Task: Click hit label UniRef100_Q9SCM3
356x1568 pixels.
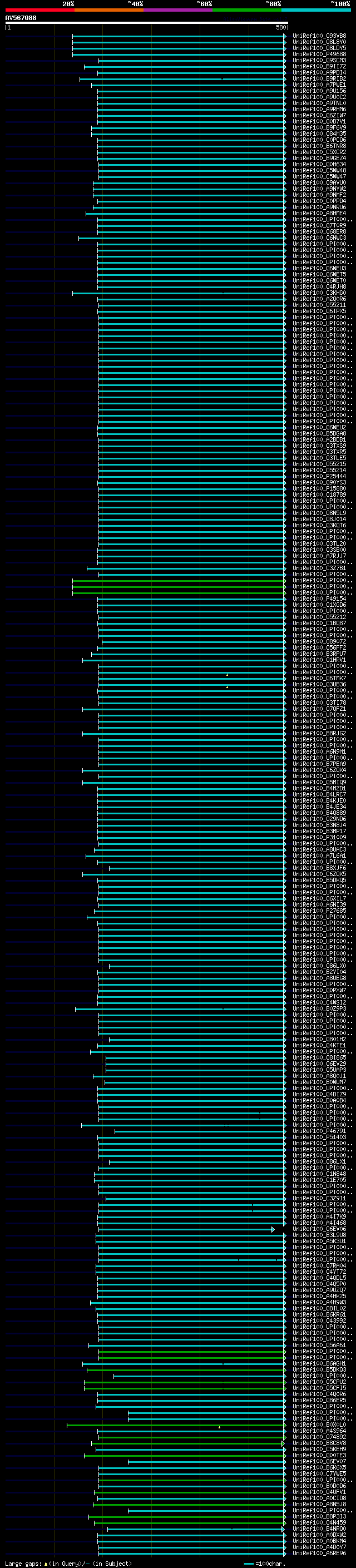Action: pos(319,60)
